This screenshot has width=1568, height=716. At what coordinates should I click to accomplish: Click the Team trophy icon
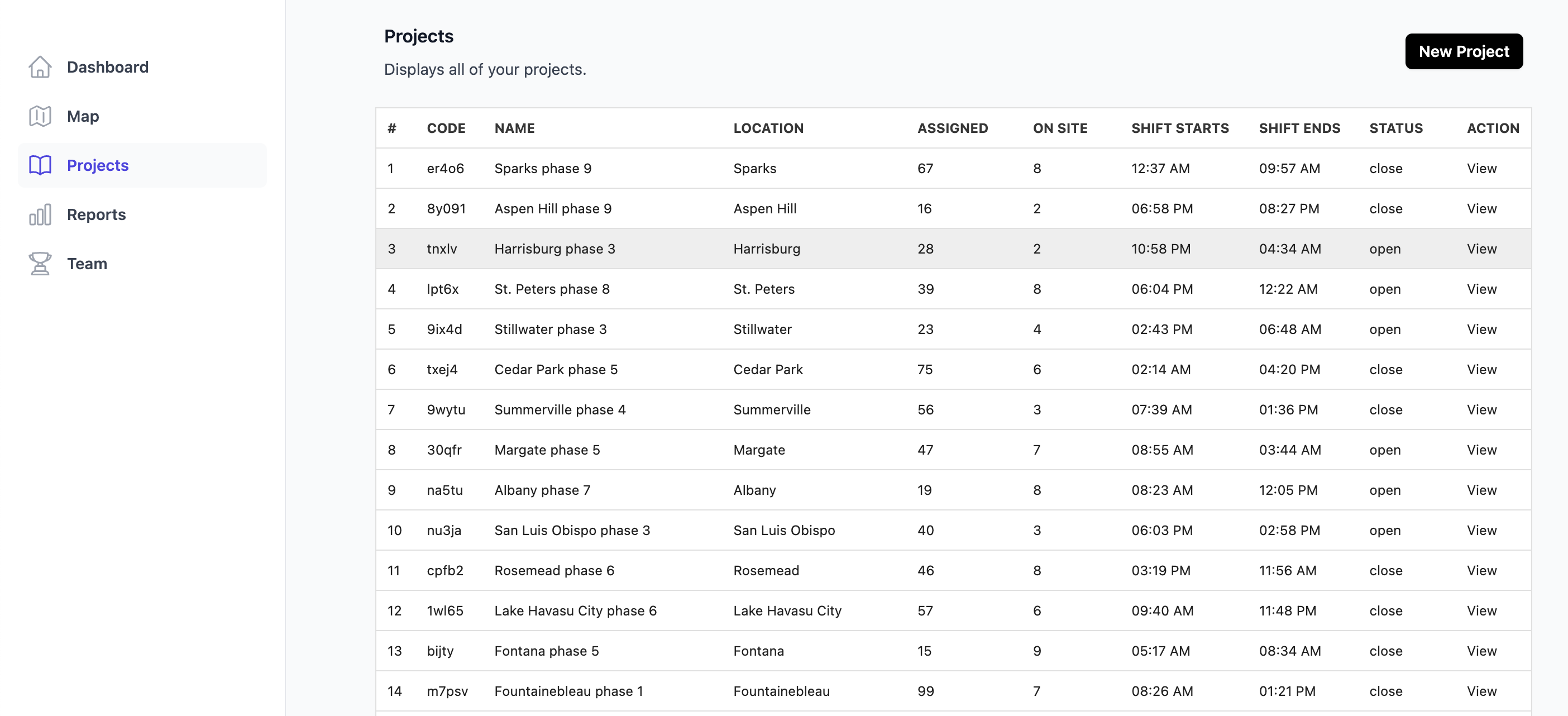[x=40, y=264]
